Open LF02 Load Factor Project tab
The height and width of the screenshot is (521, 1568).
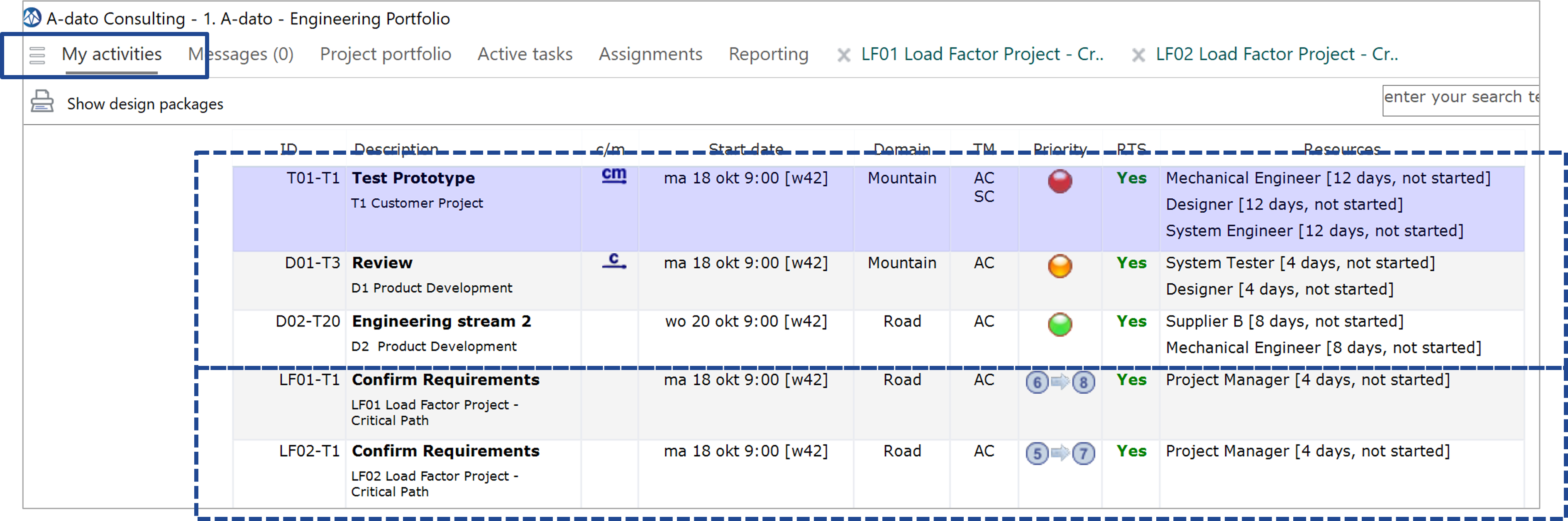[1276, 54]
